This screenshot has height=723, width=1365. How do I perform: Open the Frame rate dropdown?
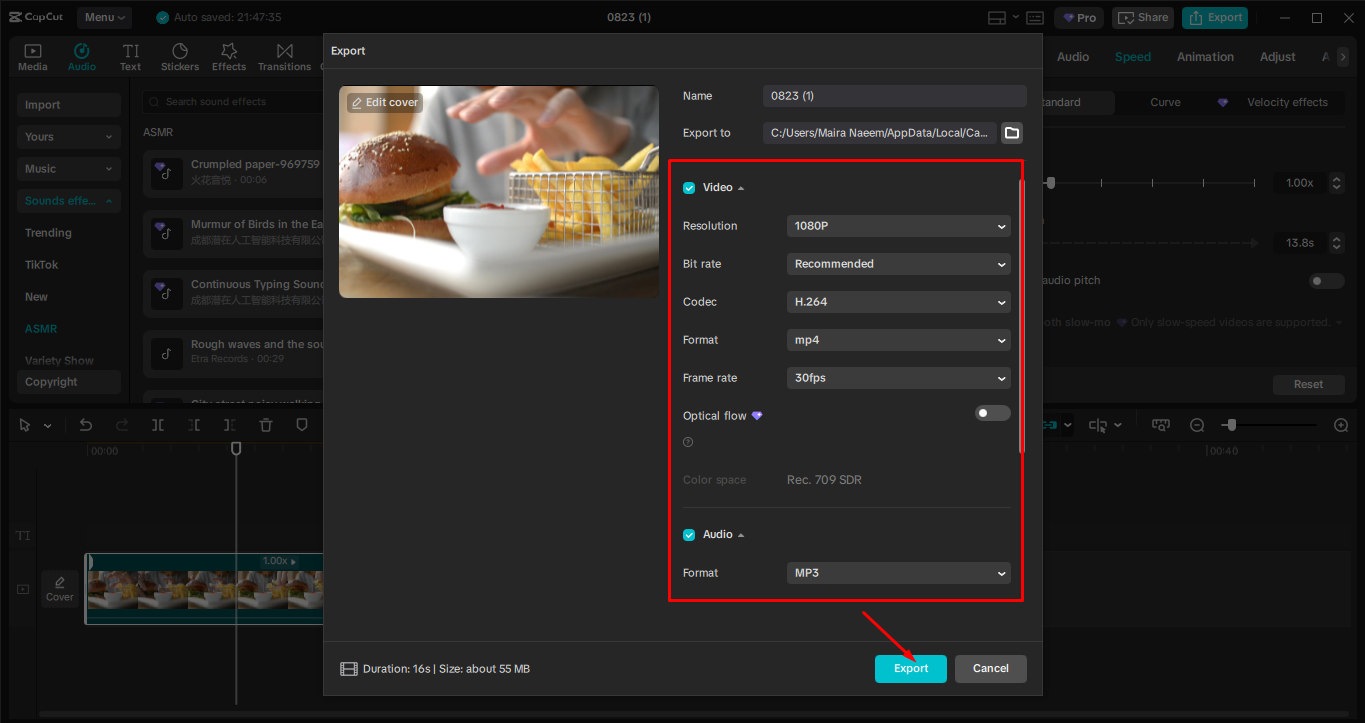pos(897,378)
